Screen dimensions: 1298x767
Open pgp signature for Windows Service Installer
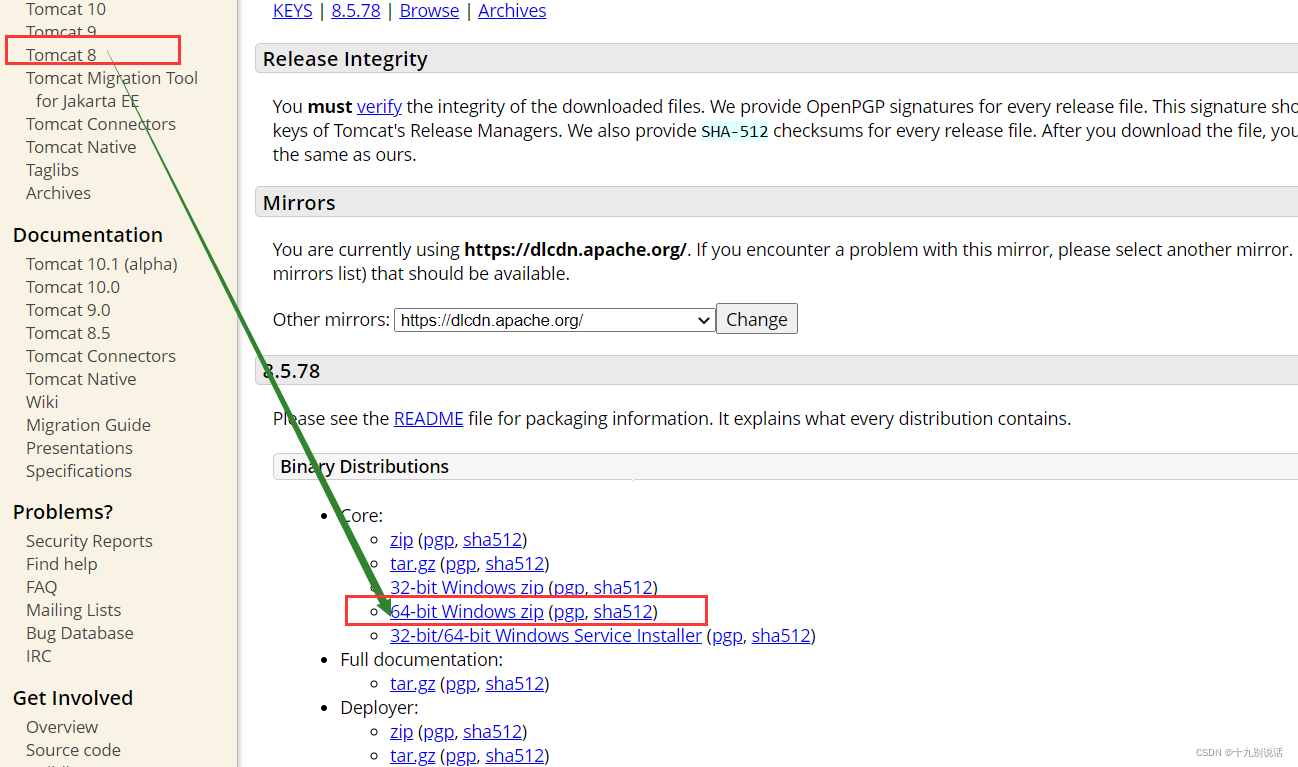pos(727,636)
